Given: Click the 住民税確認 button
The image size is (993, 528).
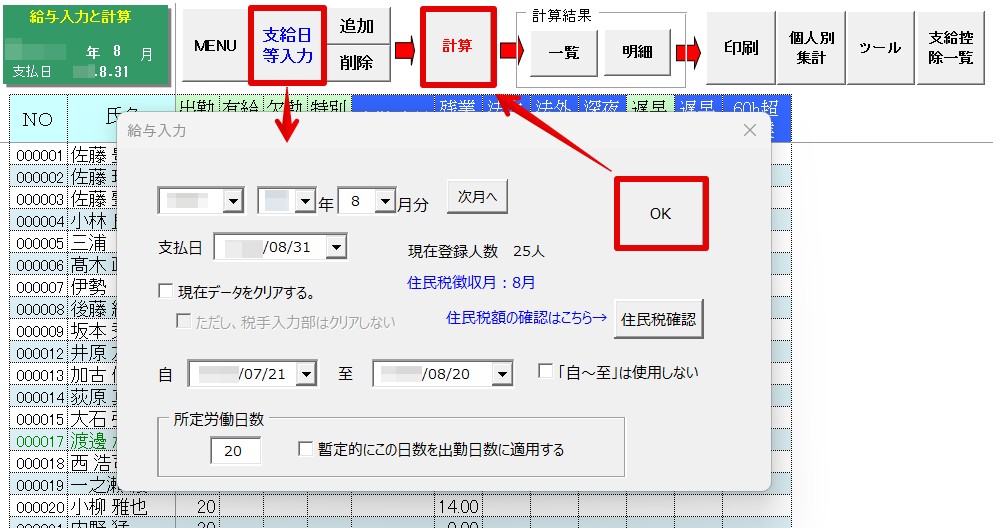Looking at the screenshot, I should pos(659,319).
